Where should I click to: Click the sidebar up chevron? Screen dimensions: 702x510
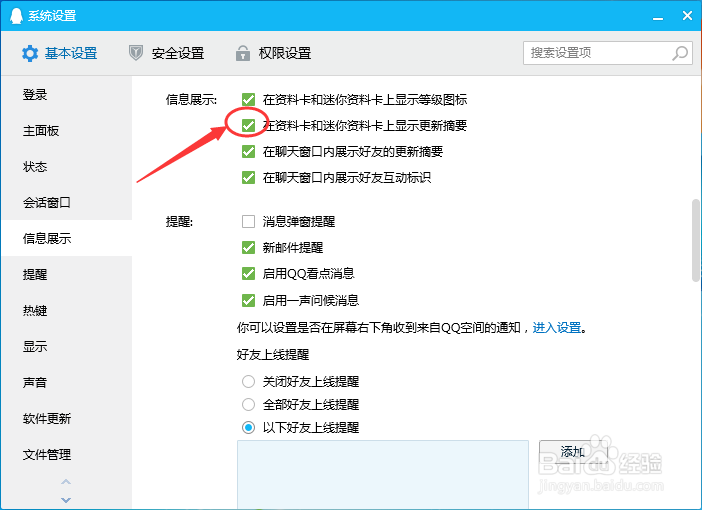tap(66, 482)
